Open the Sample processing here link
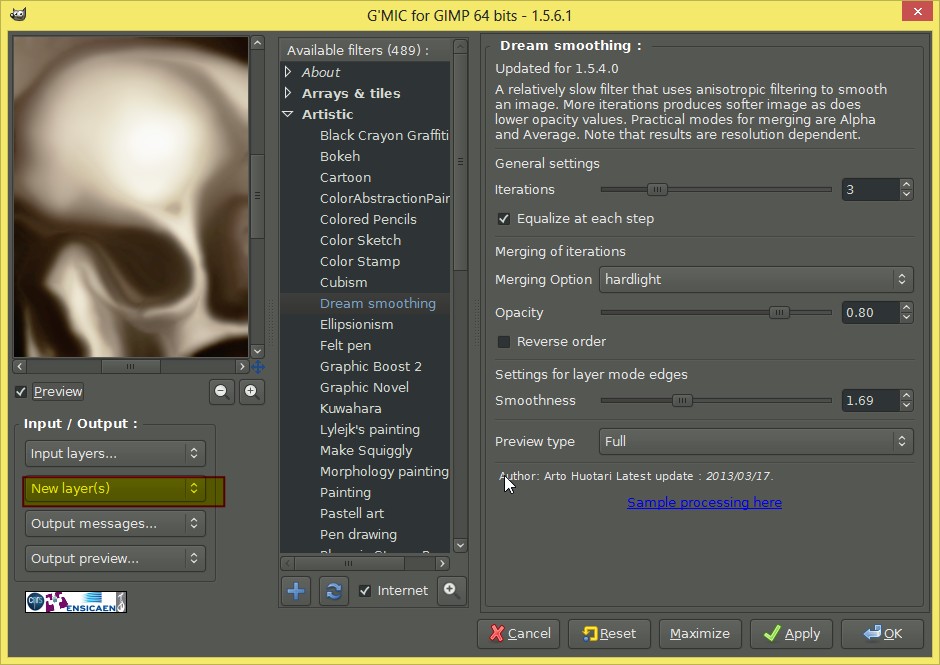Screen dimensions: 940x665 pyautogui.click(x=704, y=502)
